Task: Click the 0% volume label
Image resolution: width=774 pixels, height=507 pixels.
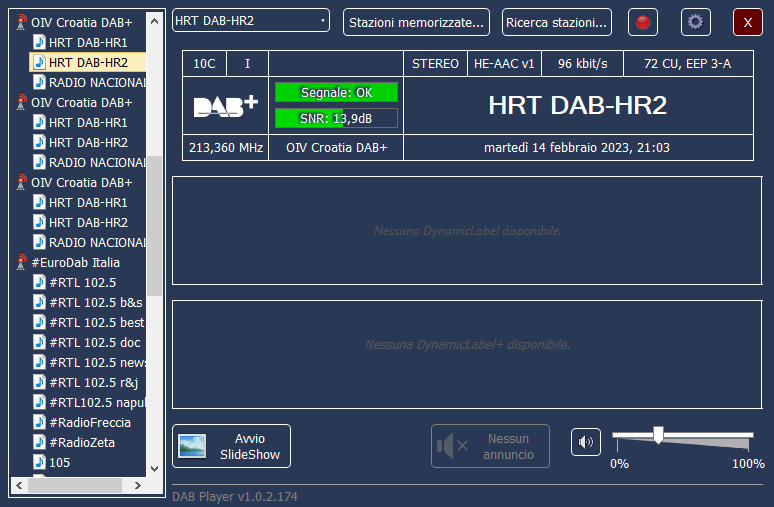Action: 619,464
